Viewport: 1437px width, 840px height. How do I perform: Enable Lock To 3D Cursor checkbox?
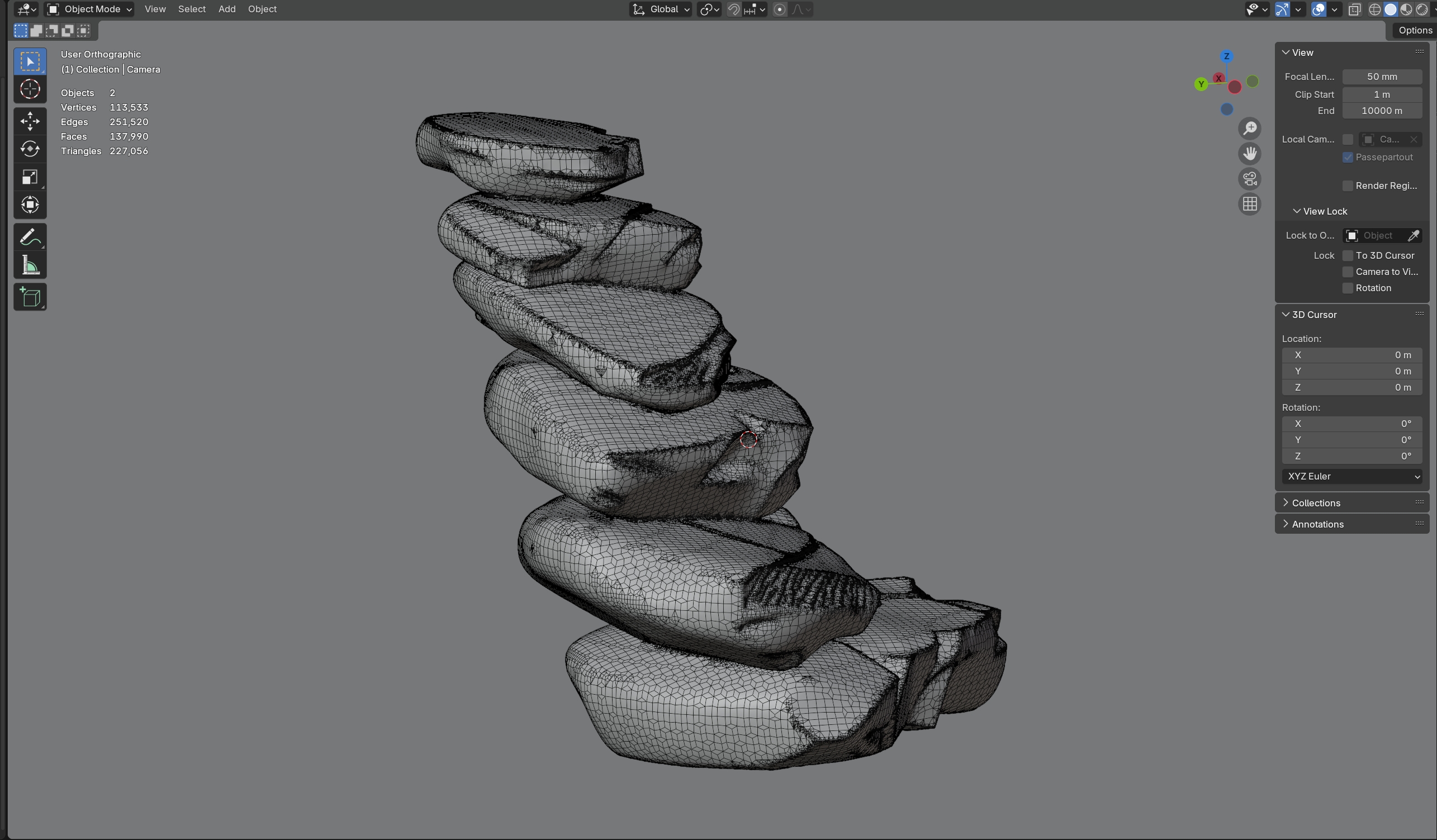tap(1348, 255)
